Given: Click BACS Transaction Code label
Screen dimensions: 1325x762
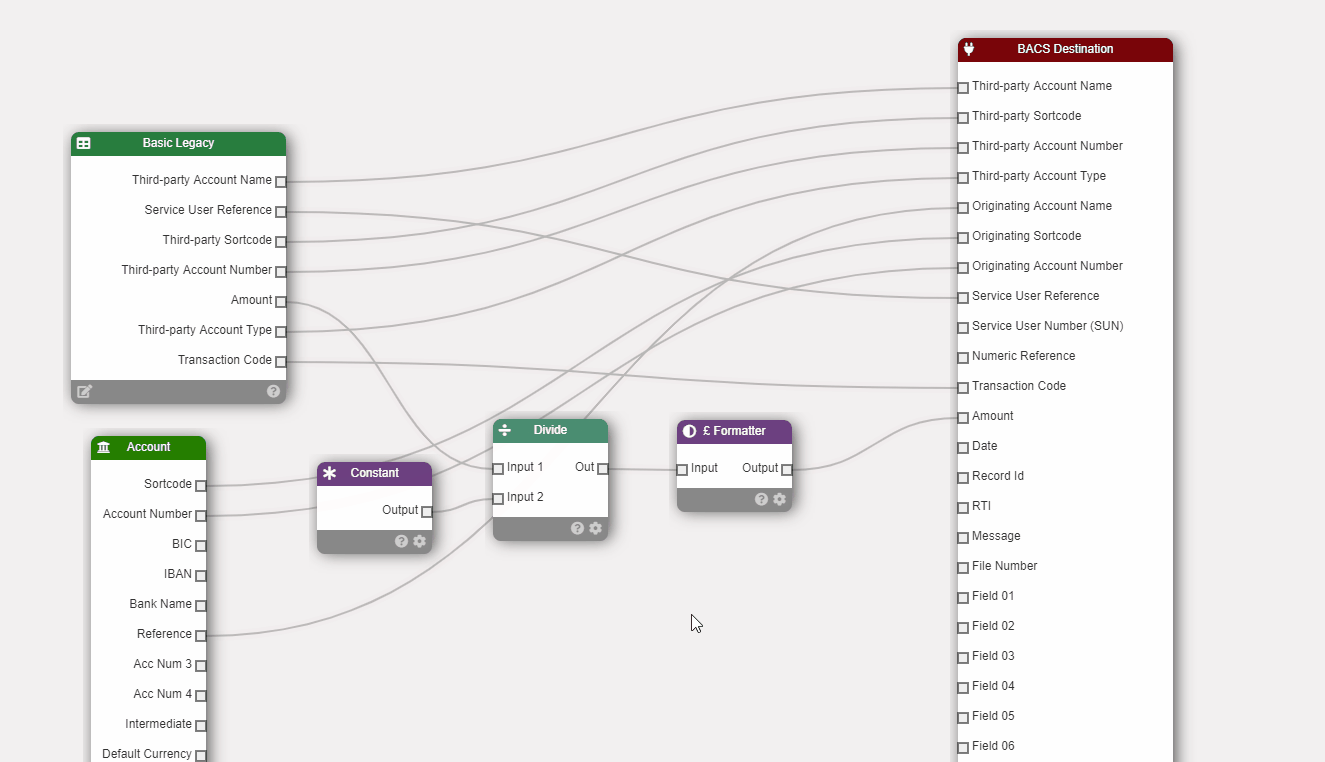Looking at the screenshot, I should click(1019, 386).
